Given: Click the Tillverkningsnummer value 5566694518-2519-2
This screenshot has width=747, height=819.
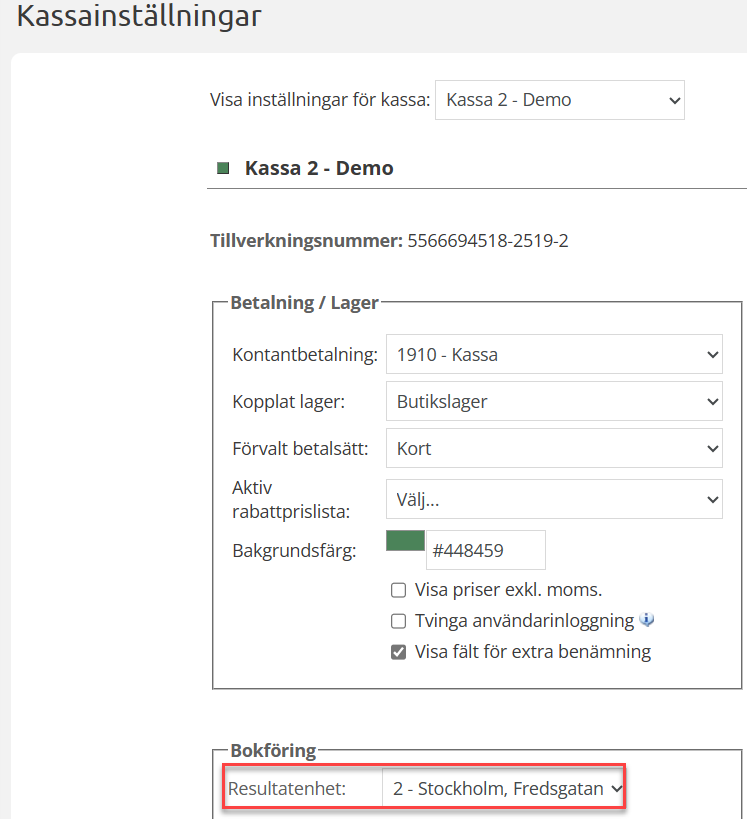Looking at the screenshot, I should tap(487, 240).
